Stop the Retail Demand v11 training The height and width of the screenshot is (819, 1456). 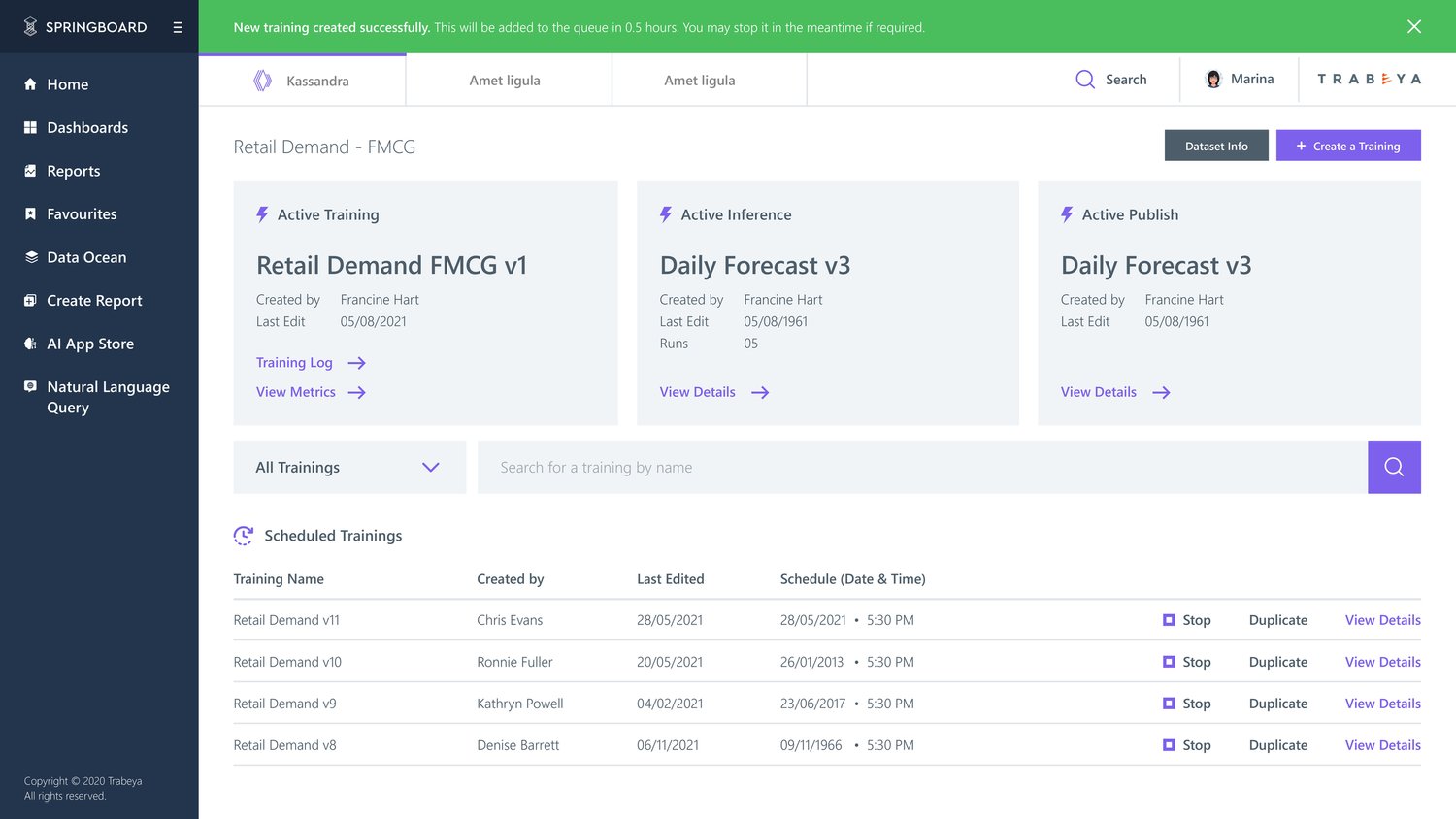[x=1186, y=620]
